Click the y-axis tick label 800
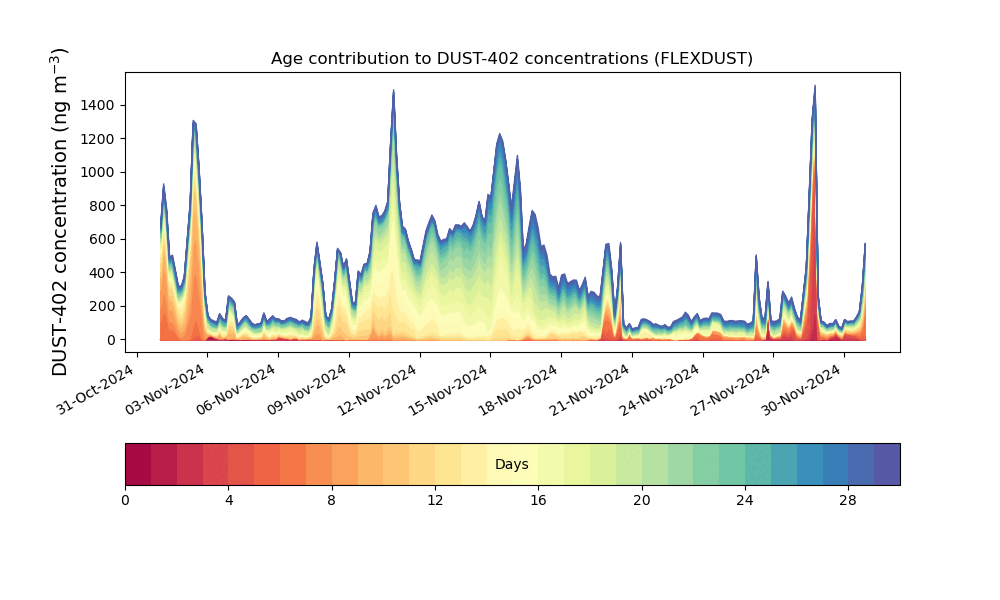The image size is (1000, 600). (102, 206)
